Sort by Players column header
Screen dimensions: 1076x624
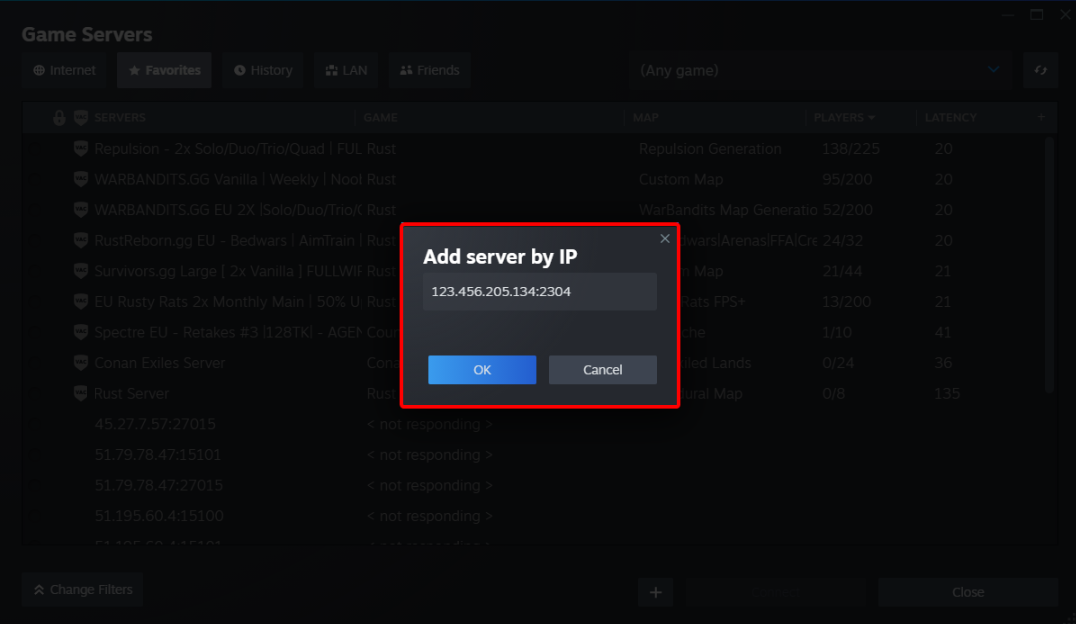[x=844, y=118]
